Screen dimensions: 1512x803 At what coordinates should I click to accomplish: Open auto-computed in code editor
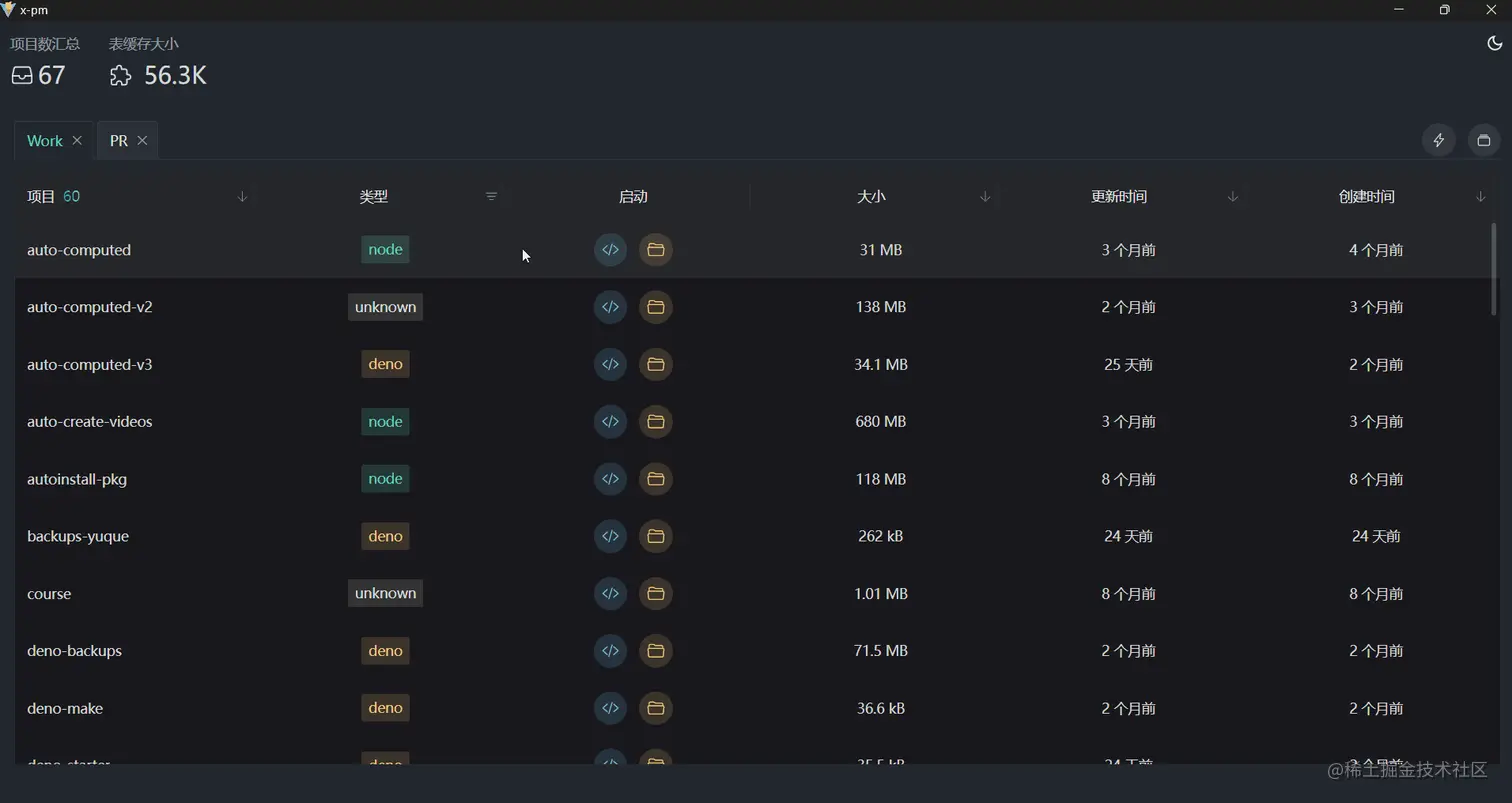(x=610, y=250)
